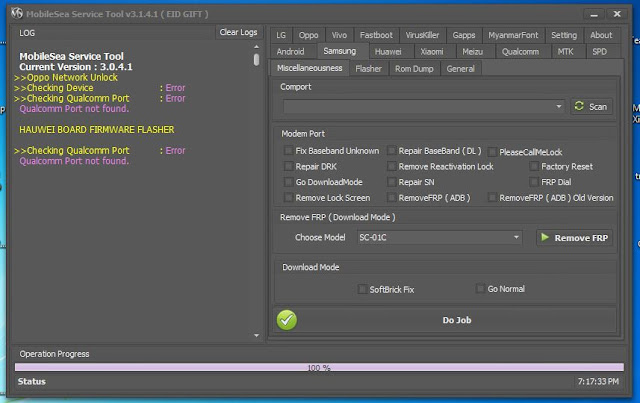Screen dimensions: 640x403
Task: Select the Vivo tab
Action: [339, 35]
